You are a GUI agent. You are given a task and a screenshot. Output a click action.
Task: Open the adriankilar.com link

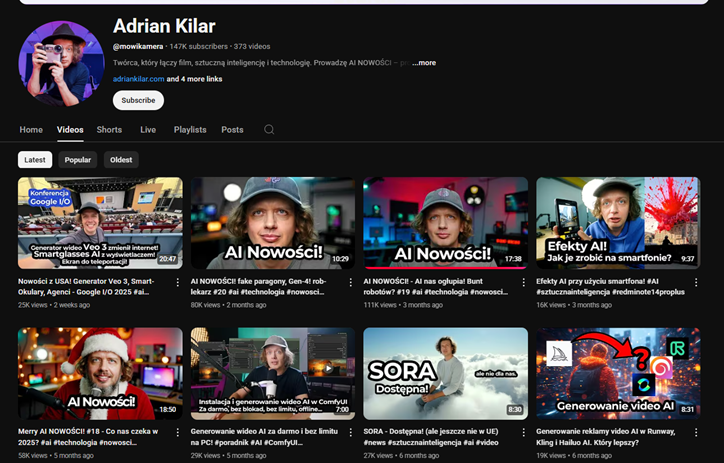(139, 79)
